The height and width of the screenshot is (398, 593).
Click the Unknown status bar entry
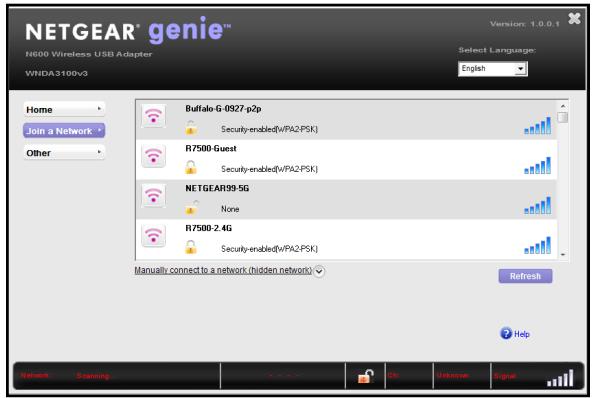click(453, 375)
